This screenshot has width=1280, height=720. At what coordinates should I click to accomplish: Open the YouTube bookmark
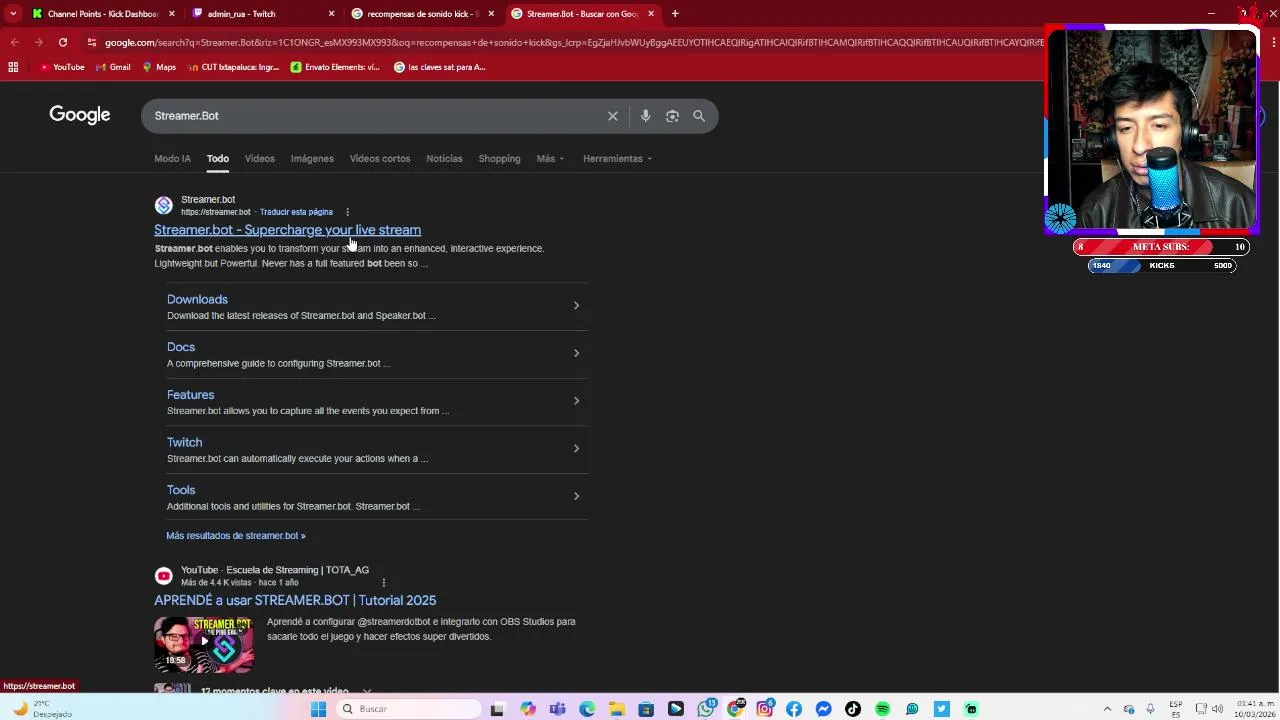pos(62,67)
